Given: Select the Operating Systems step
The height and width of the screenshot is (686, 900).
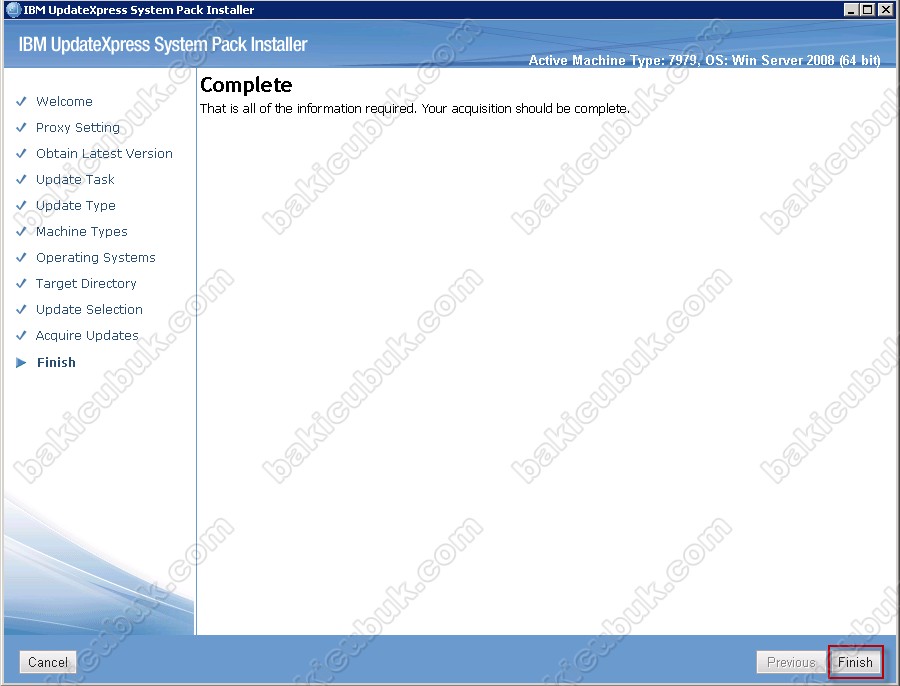Looking at the screenshot, I should click(95, 258).
